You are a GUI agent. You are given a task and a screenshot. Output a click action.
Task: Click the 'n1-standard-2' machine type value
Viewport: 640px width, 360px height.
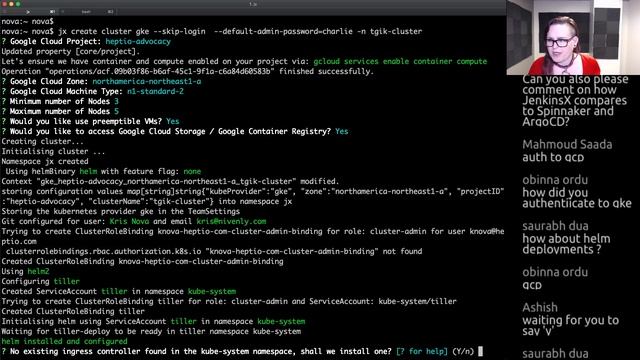[155, 91]
